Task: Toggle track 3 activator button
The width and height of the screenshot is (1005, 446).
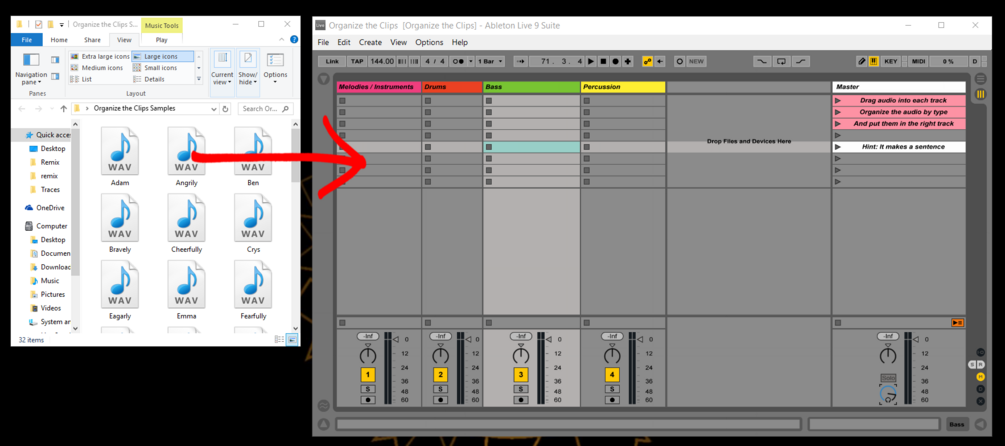Action: (520, 375)
